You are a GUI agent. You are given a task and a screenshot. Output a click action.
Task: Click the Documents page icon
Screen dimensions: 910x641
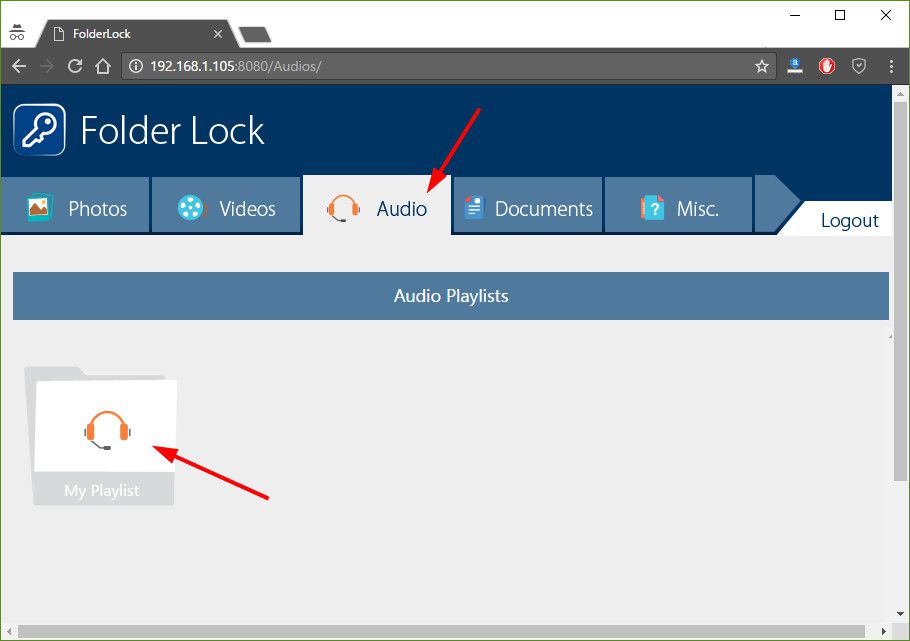click(474, 208)
